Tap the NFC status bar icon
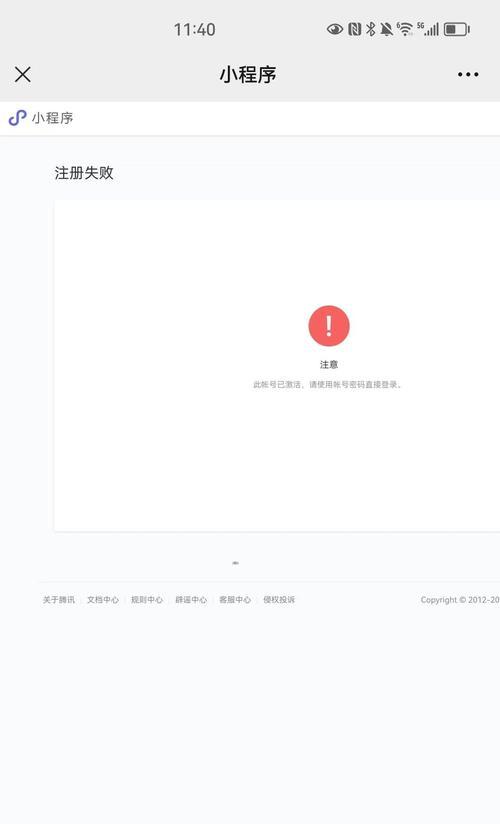Image resolution: width=500 pixels, height=824 pixels. coord(355,29)
